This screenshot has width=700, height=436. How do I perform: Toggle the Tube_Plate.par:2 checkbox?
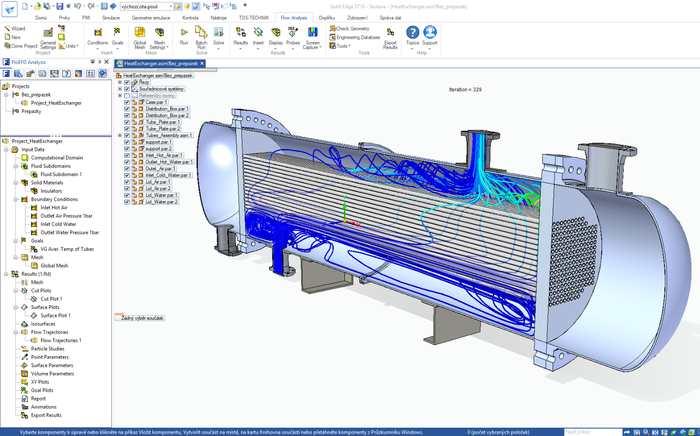(x=127, y=129)
